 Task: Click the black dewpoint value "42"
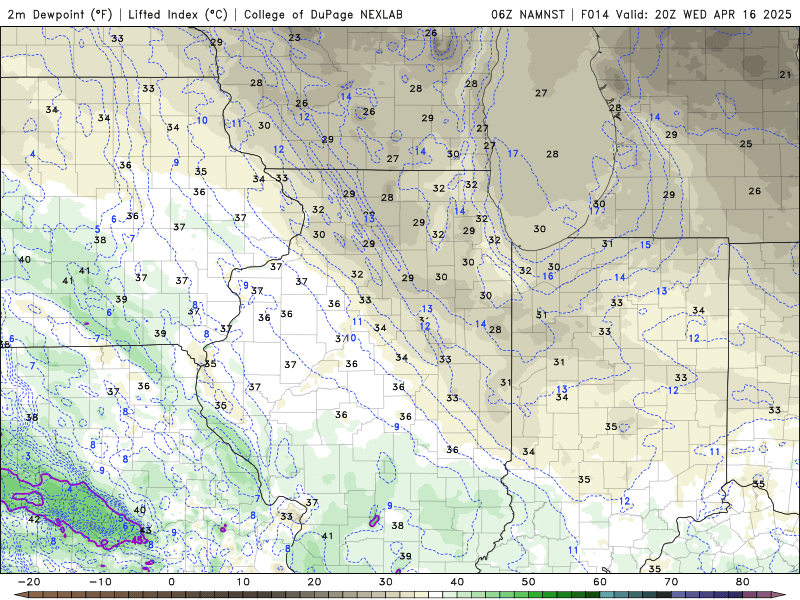coord(34,519)
